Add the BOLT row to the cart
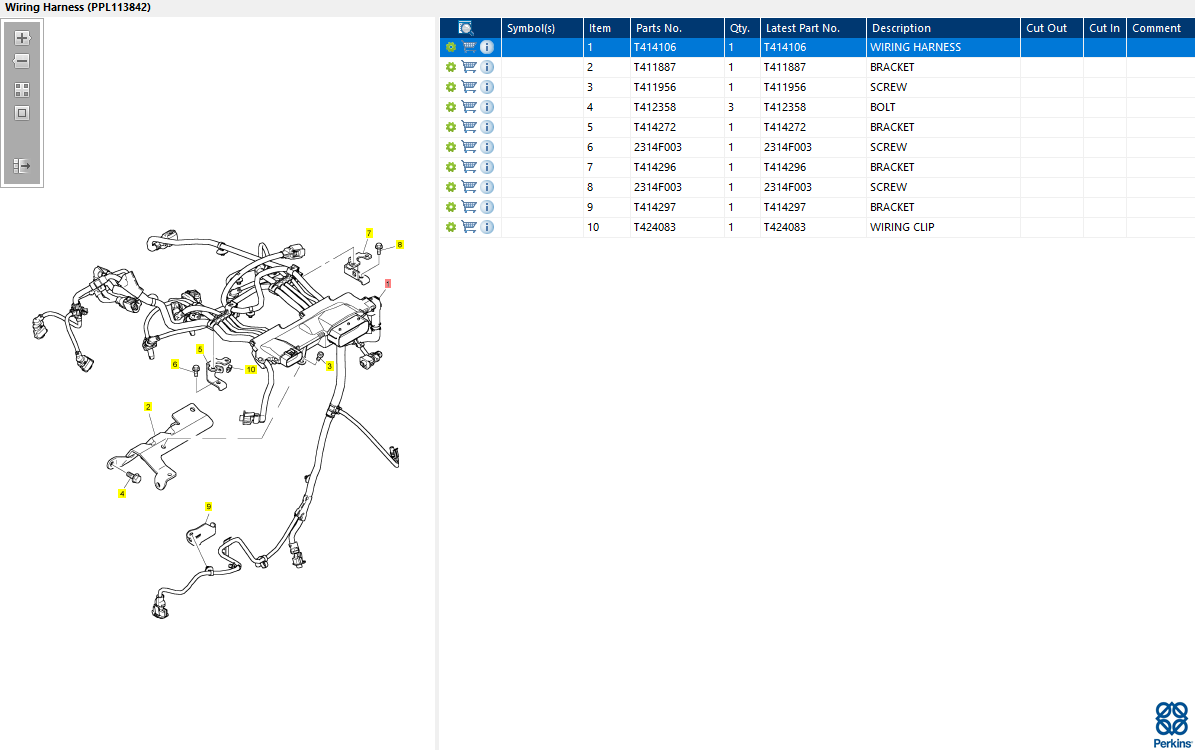The width and height of the screenshot is (1195, 750). coord(469,107)
